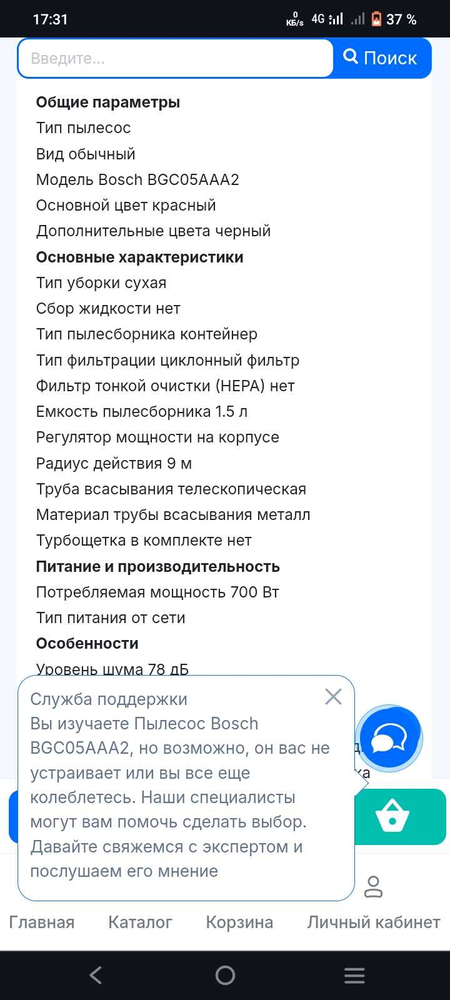Go to the Главная tab

tap(42, 922)
